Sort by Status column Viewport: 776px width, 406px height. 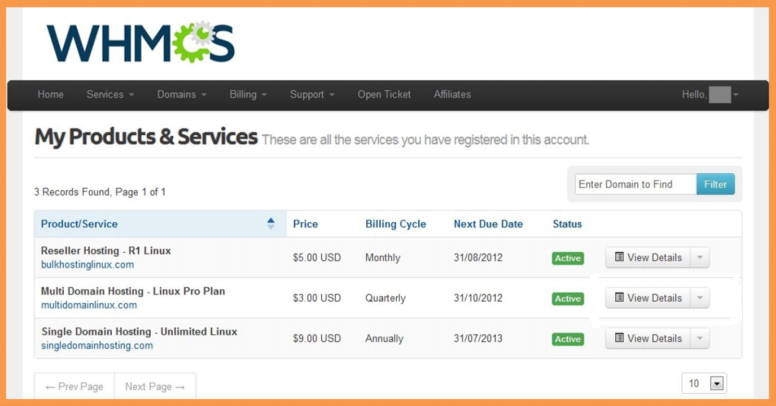[x=567, y=224]
